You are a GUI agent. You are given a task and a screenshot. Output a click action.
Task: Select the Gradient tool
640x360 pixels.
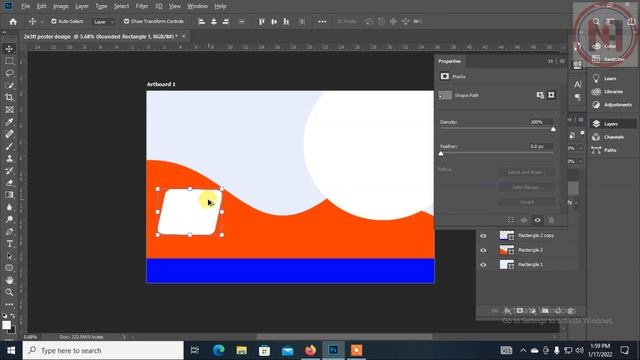(x=9, y=195)
